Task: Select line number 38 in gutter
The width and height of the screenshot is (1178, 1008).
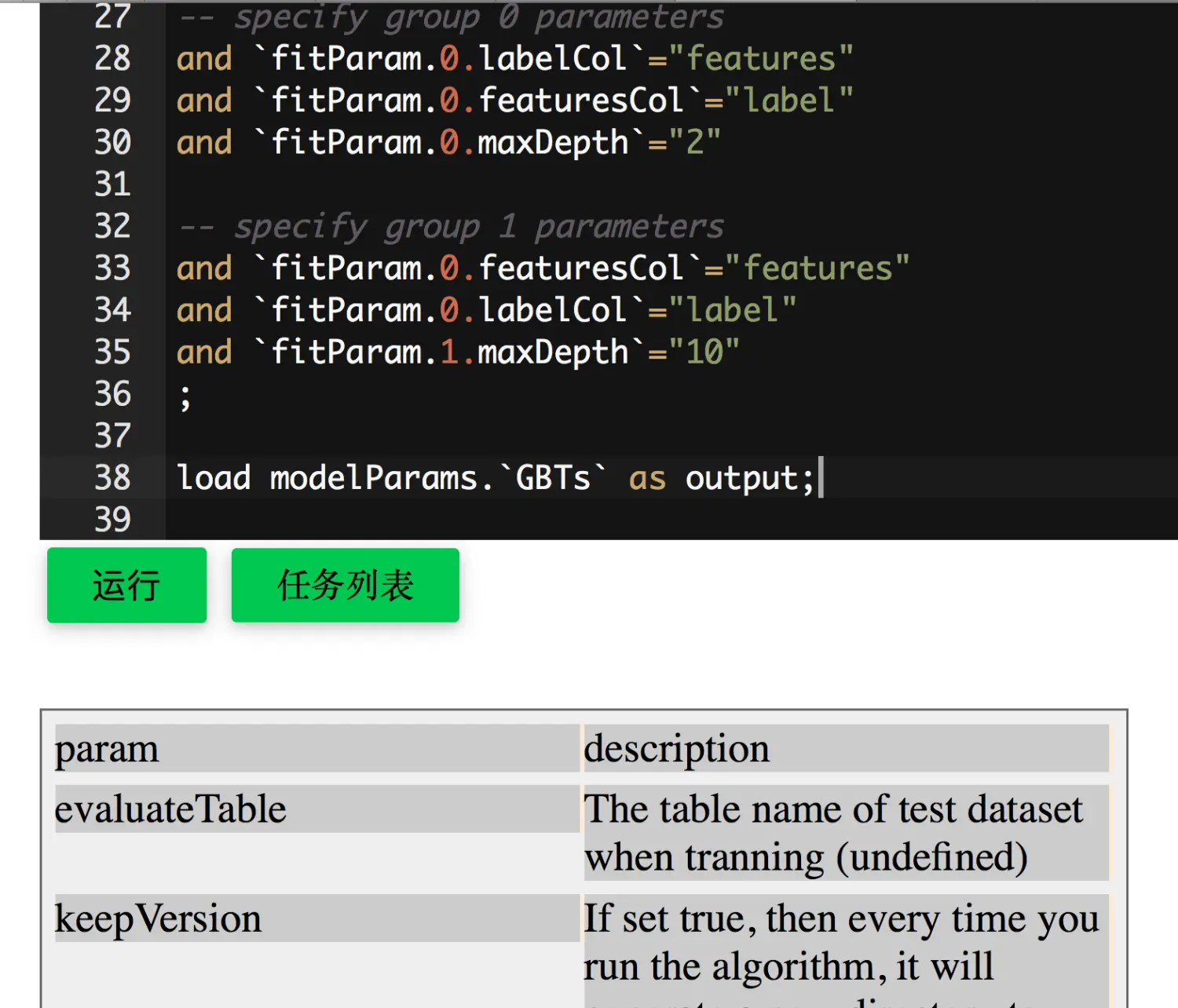Action: (x=112, y=477)
